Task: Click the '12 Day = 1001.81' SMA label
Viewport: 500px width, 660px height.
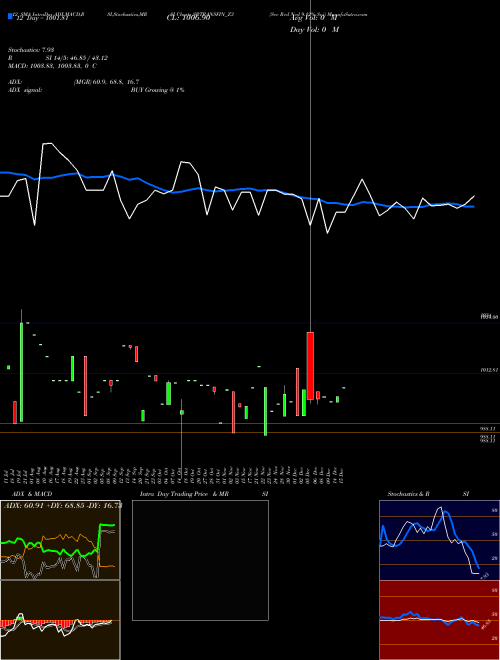Action: pos(42,18)
